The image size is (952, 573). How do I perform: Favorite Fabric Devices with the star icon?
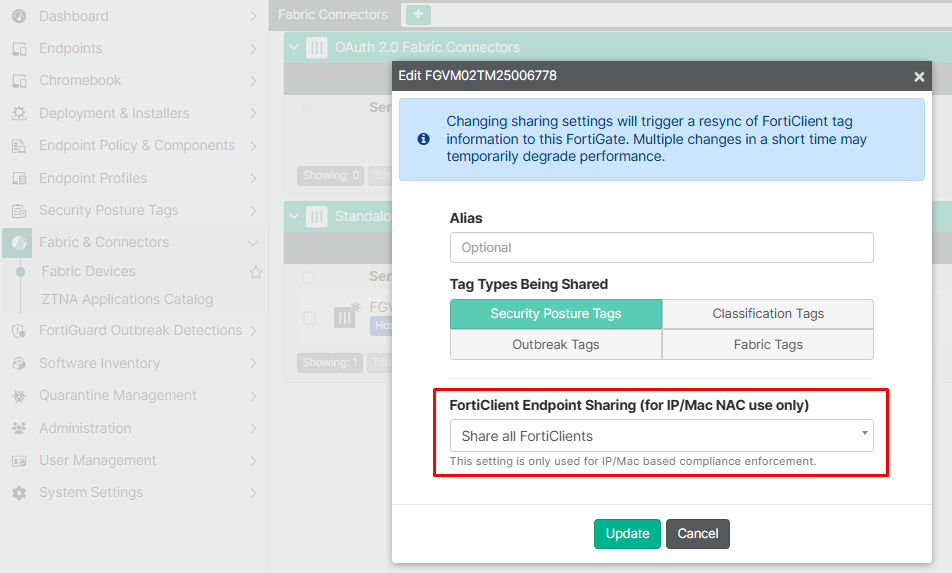coord(256,272)
